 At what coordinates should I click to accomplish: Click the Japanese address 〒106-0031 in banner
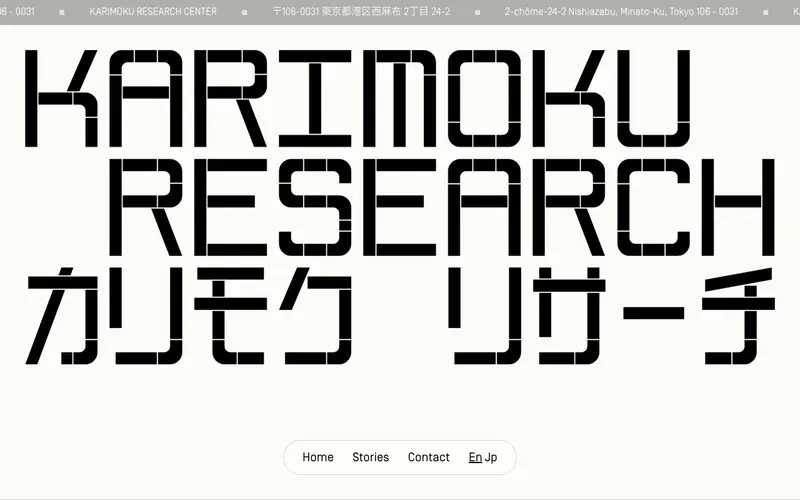[x=361, y=11]
